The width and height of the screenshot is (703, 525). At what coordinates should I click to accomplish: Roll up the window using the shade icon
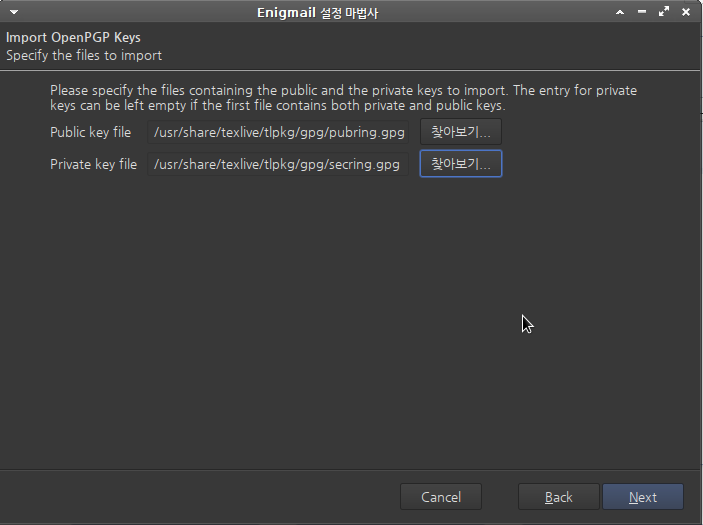click(x=620, y=12)
